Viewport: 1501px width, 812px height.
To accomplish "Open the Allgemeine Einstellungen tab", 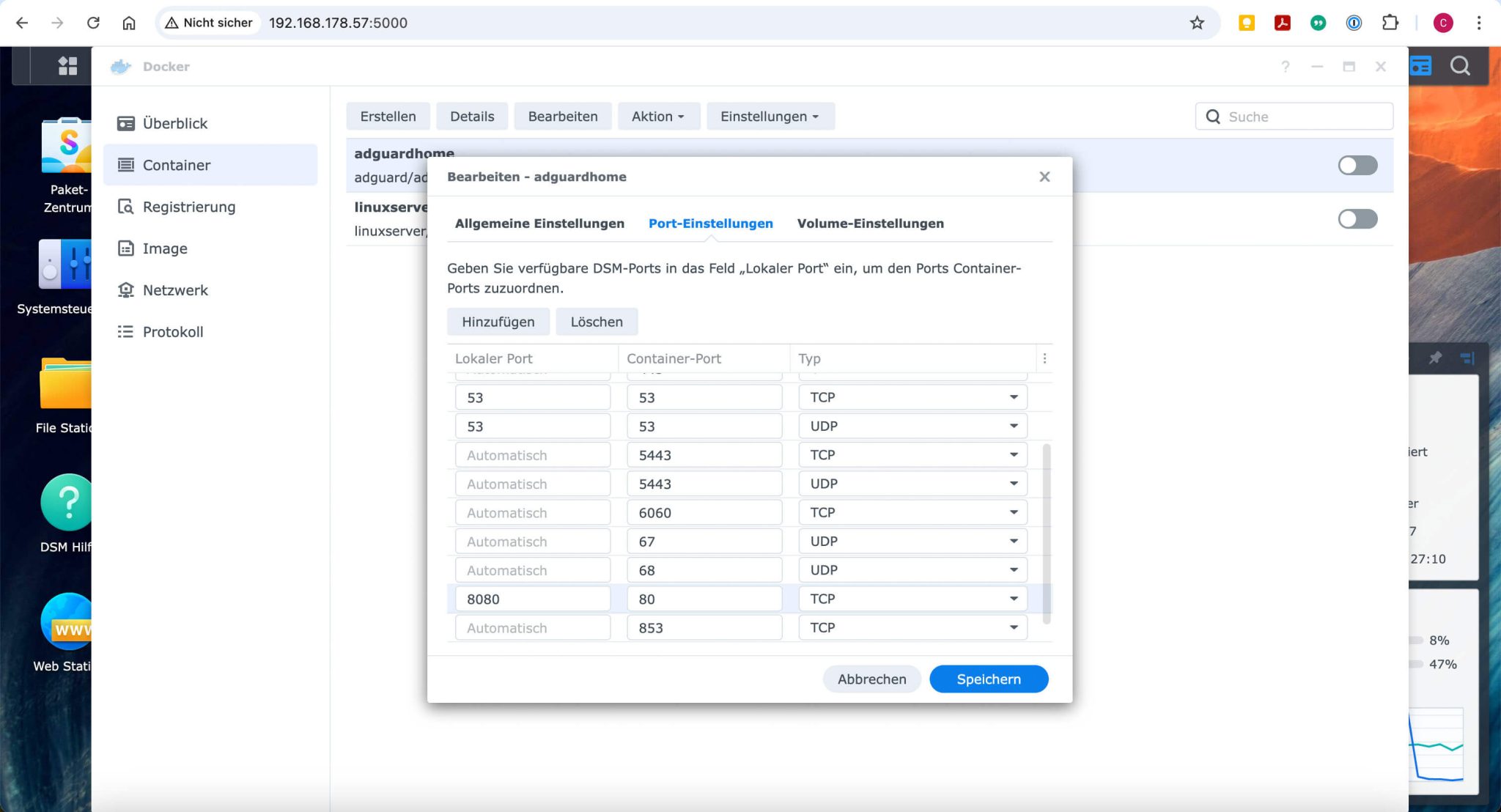I will click(539, 224).
